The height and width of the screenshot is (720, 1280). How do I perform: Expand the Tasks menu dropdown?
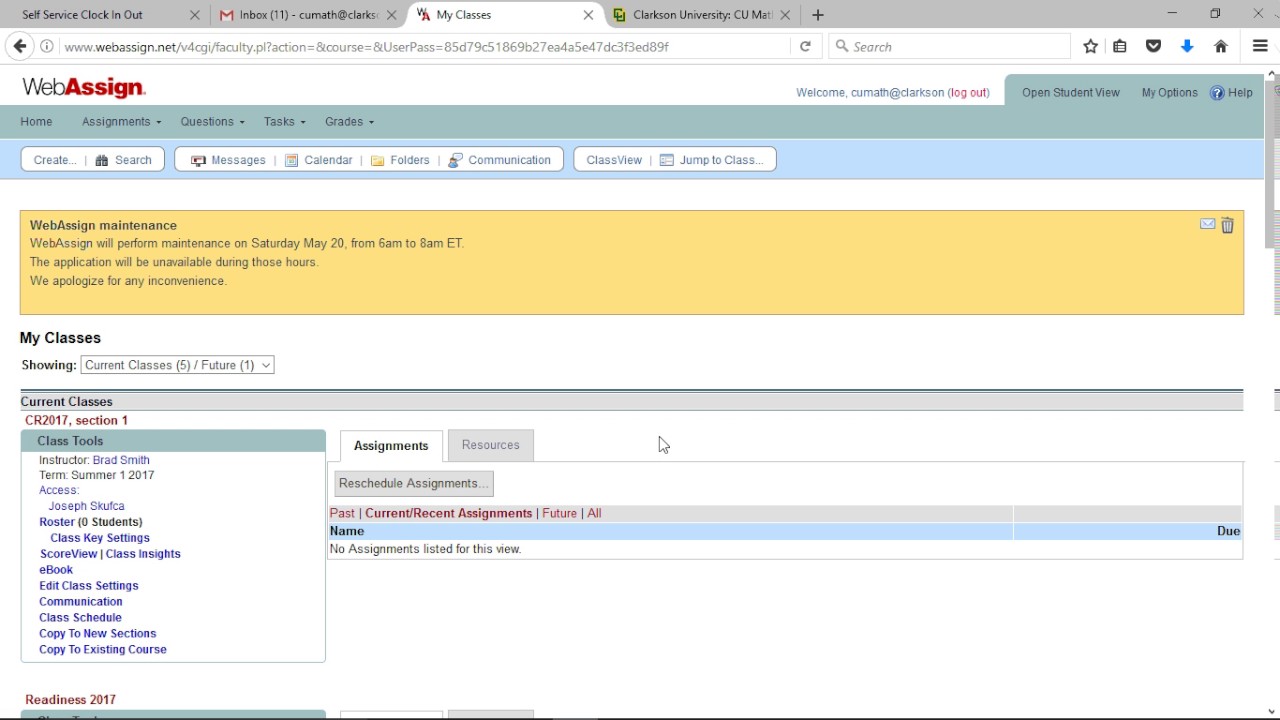(285, 121)
